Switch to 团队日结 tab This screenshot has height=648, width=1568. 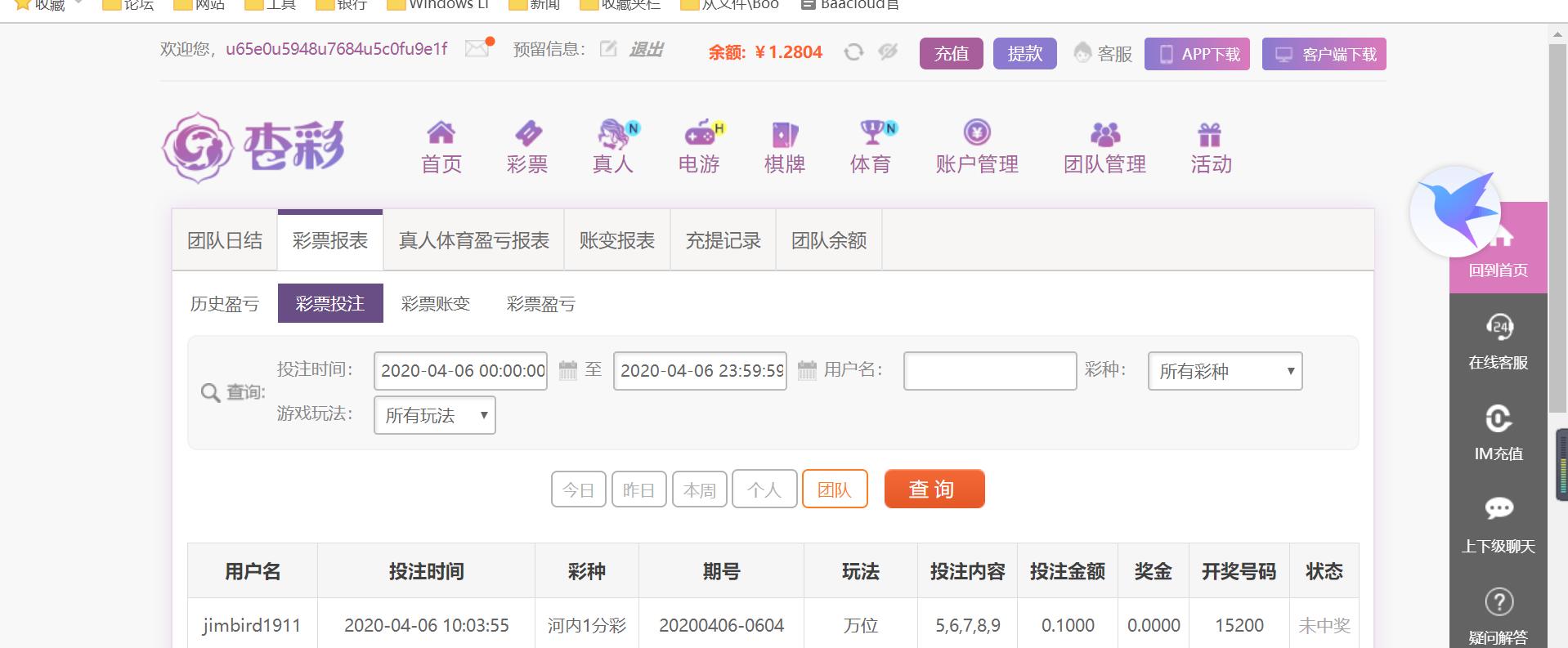tap(225, 240)
